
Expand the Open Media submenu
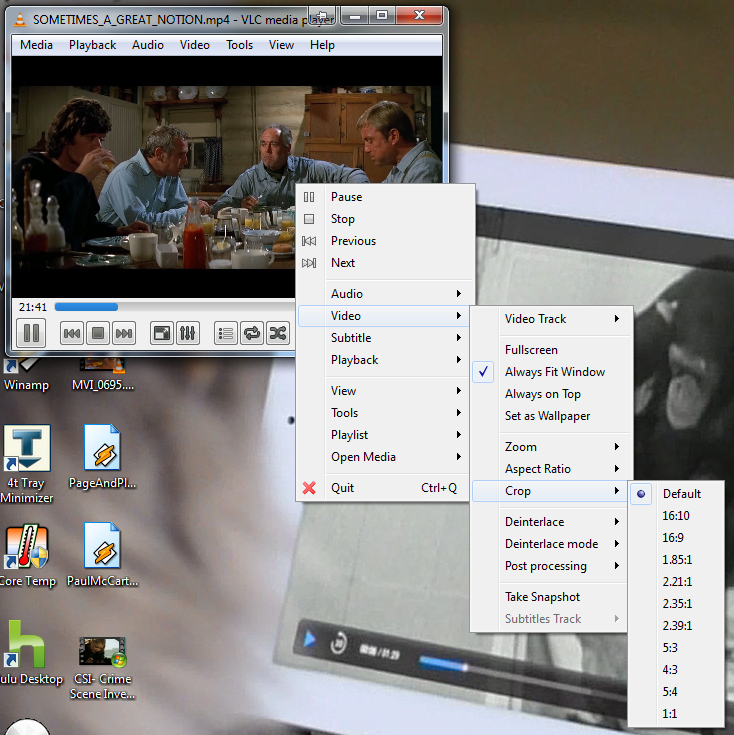pyautogui.click(x=384, y=457)
